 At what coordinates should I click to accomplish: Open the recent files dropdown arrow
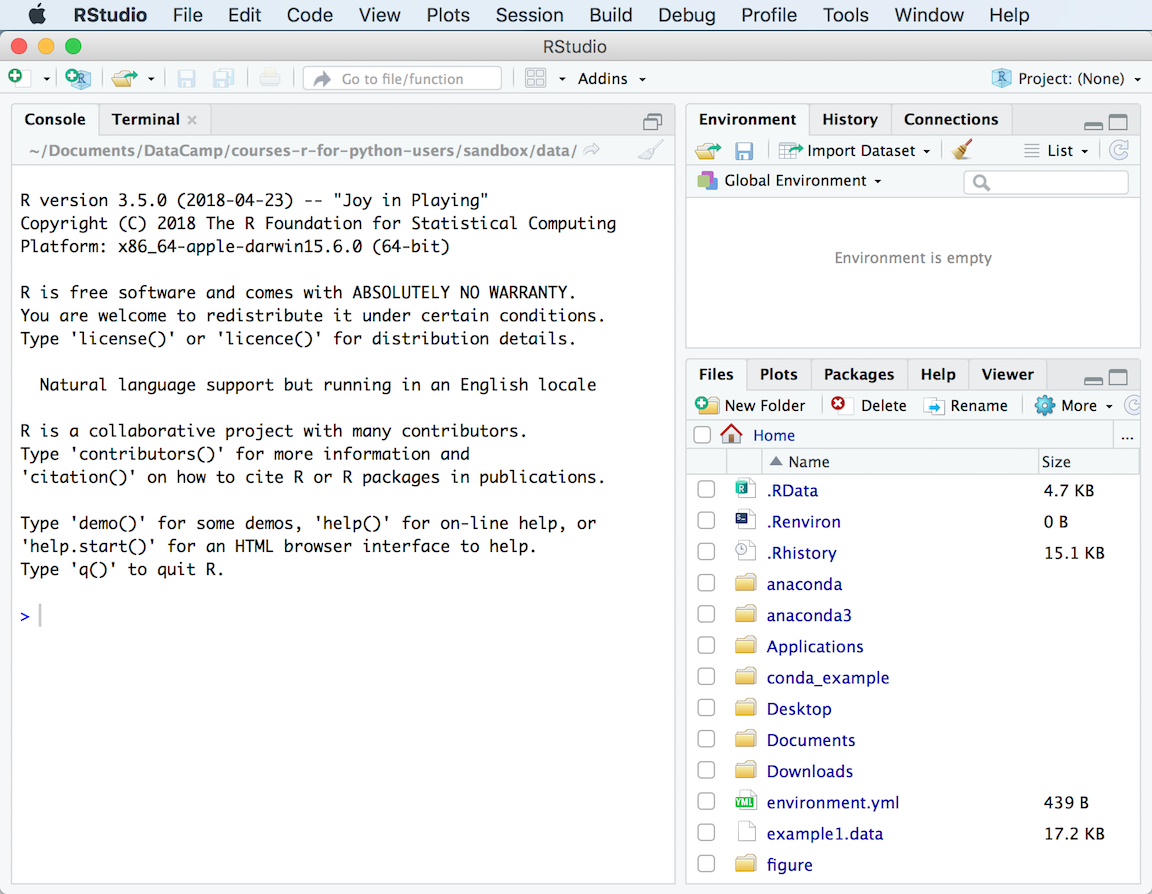(x=151, y=79)
